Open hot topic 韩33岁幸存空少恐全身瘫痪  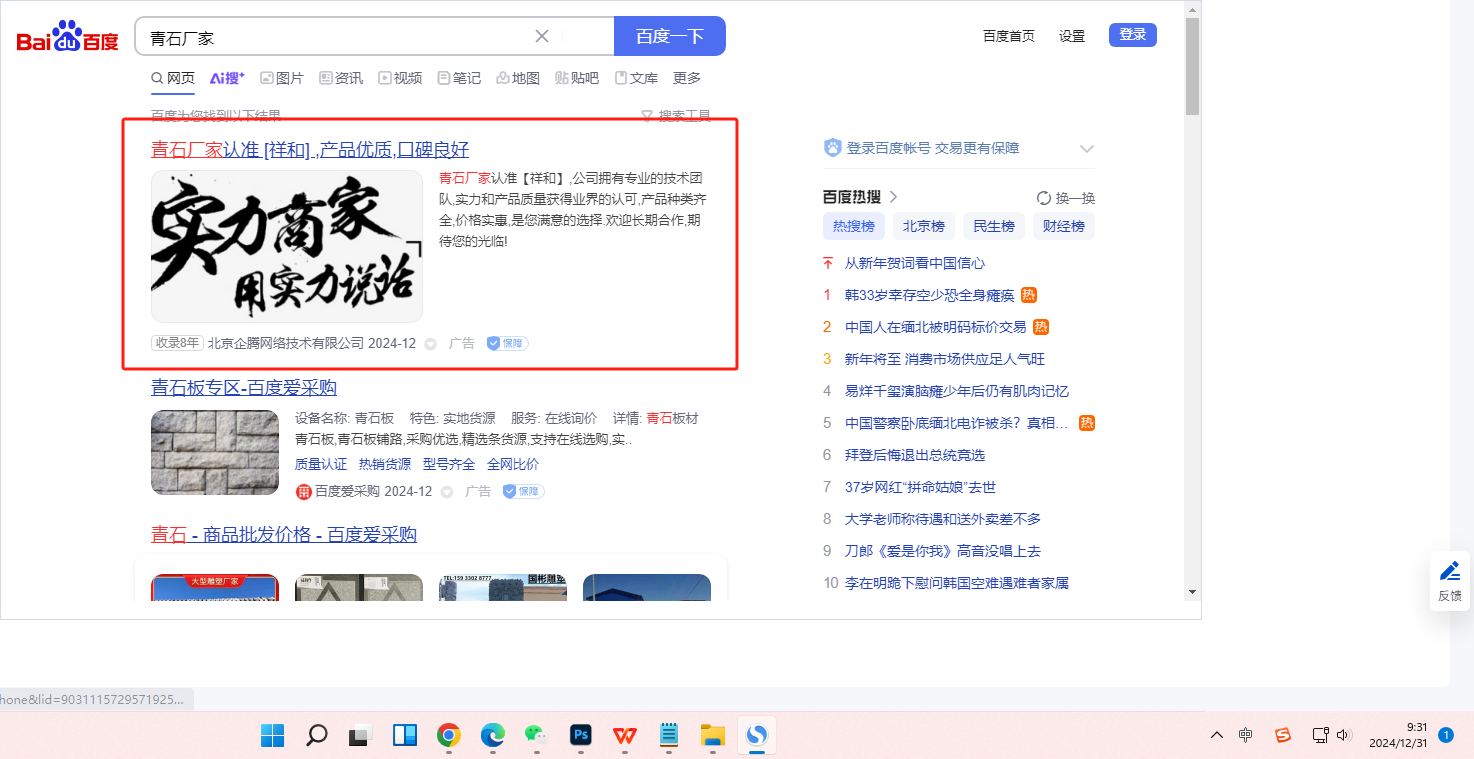[x=929, y=295]
